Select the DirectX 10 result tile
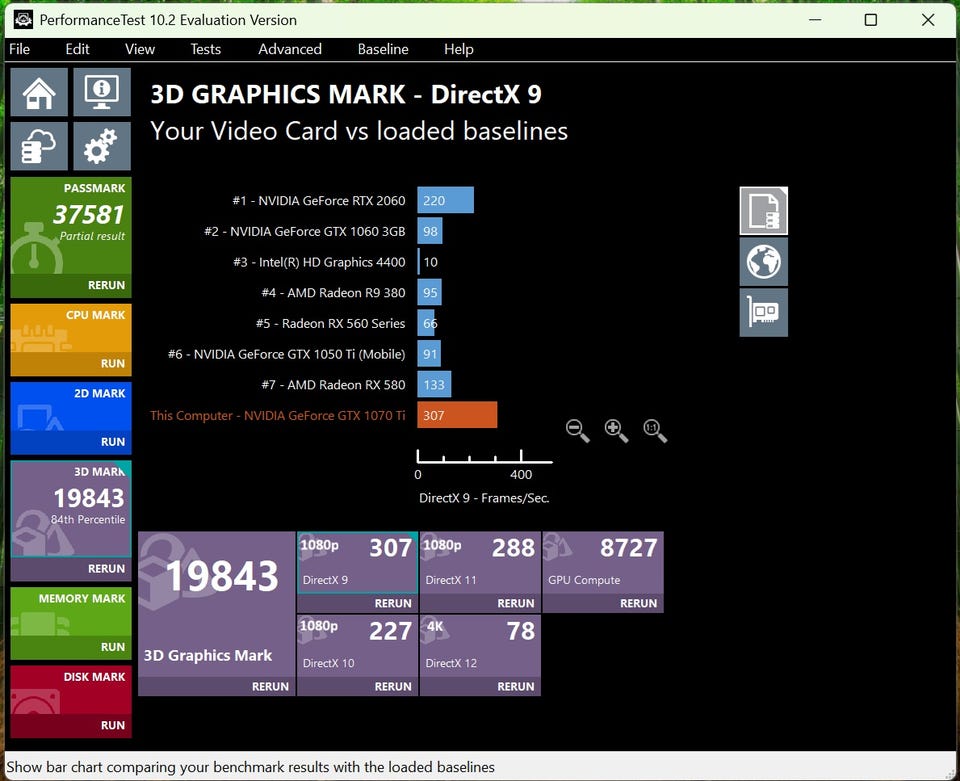This screenshot has height=781, width=960. (358, 646)
